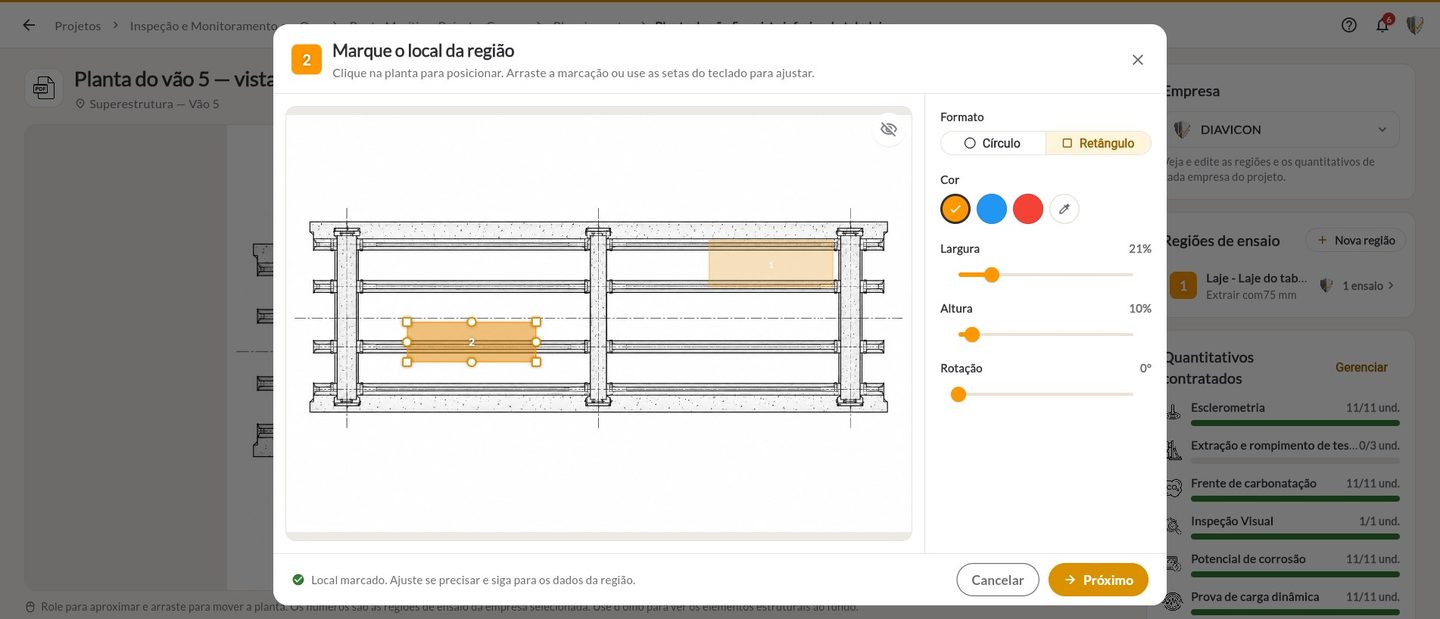Select region marker 2 on the plan
The height and width of the screenshot is (619, 1440).
472,342
